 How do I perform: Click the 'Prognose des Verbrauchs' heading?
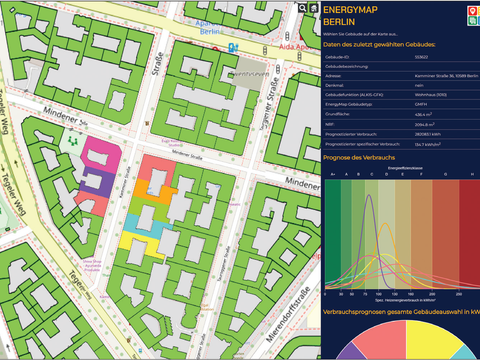[359, 158]
